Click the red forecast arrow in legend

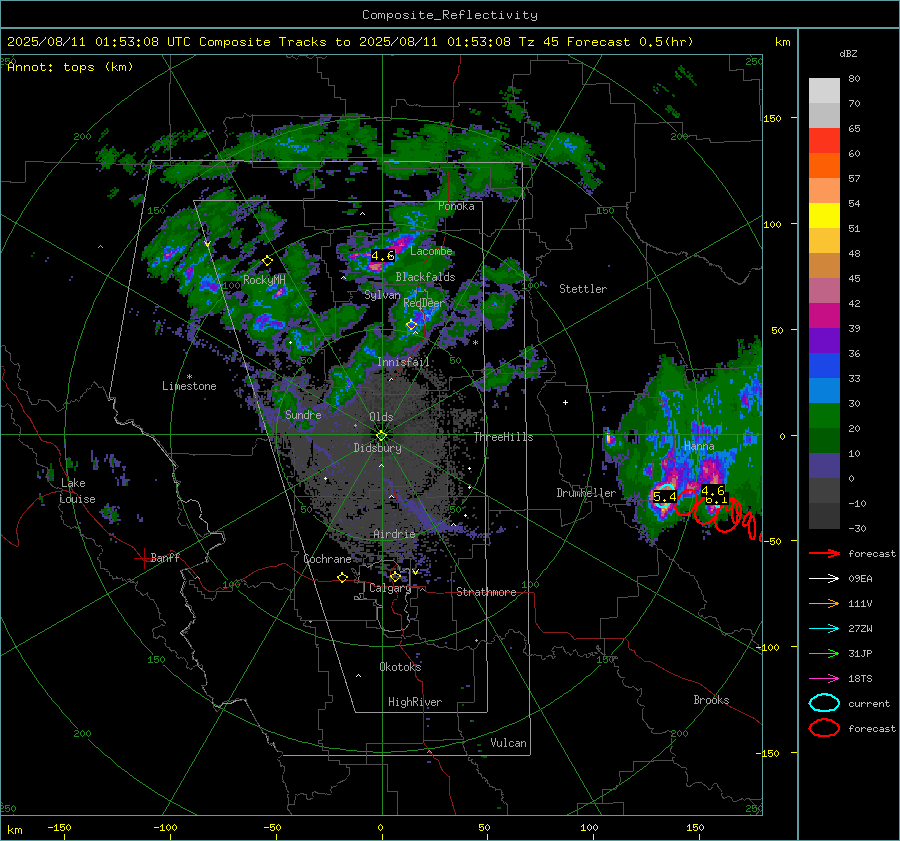(x=824, y=553)
